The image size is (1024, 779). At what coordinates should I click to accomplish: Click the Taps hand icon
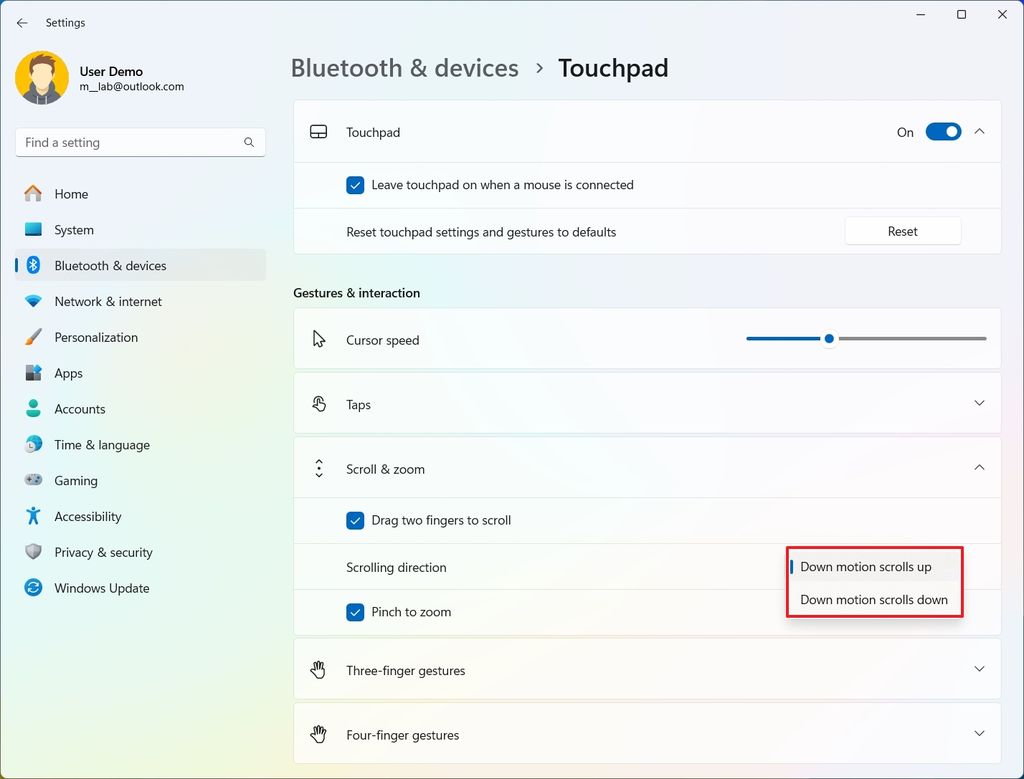[319, 404]
